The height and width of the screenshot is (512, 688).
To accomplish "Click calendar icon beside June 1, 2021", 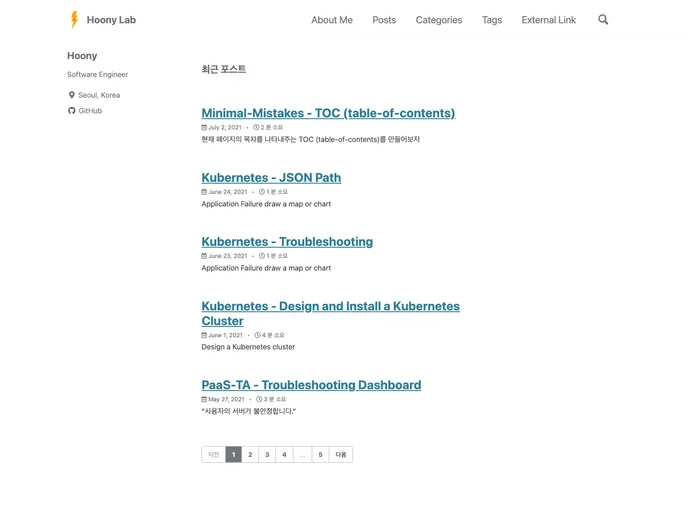I will point(204,335).
